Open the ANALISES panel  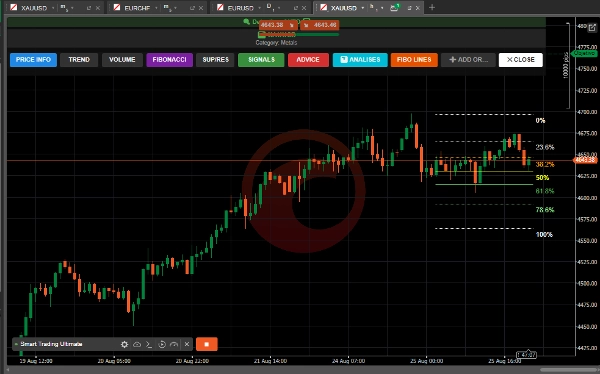pos(360,60)
